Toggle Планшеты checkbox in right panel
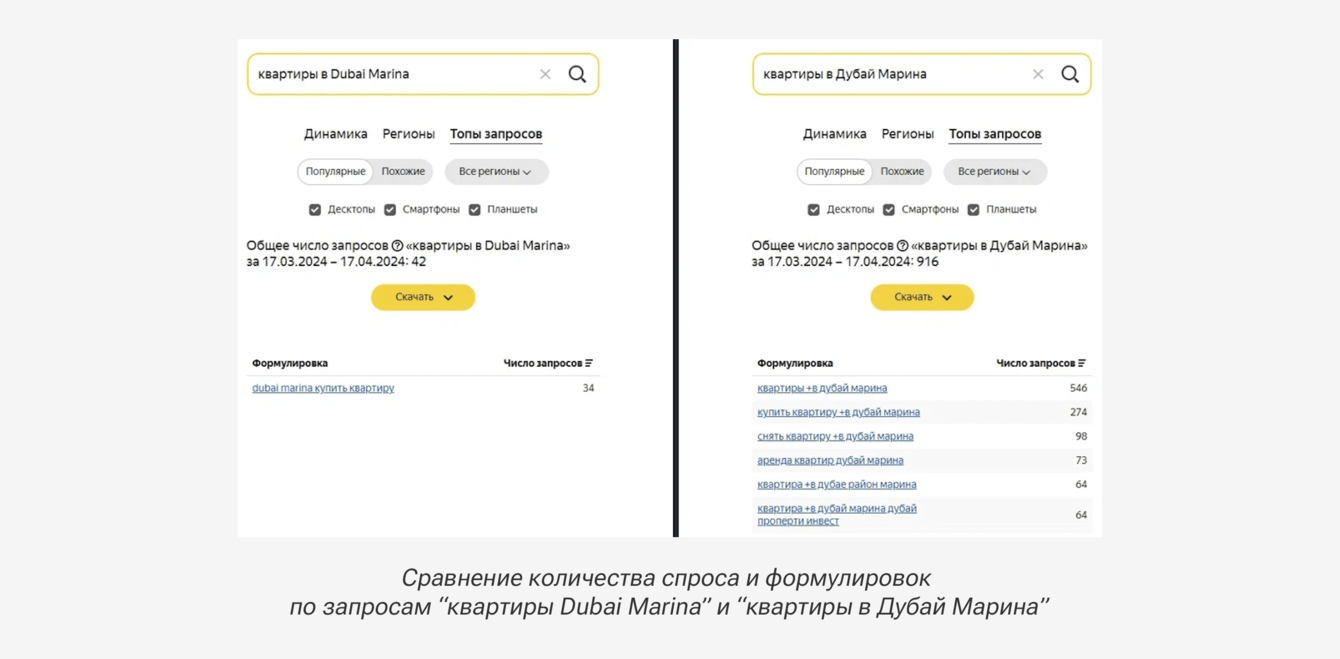 pos(974,210)
